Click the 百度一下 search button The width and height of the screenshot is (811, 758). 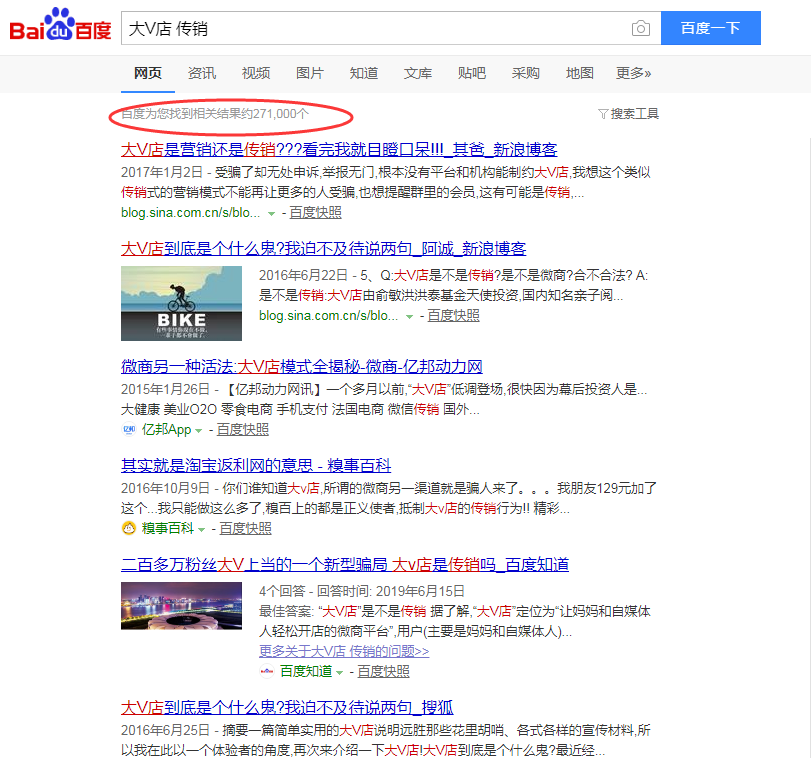pos(711,28)
